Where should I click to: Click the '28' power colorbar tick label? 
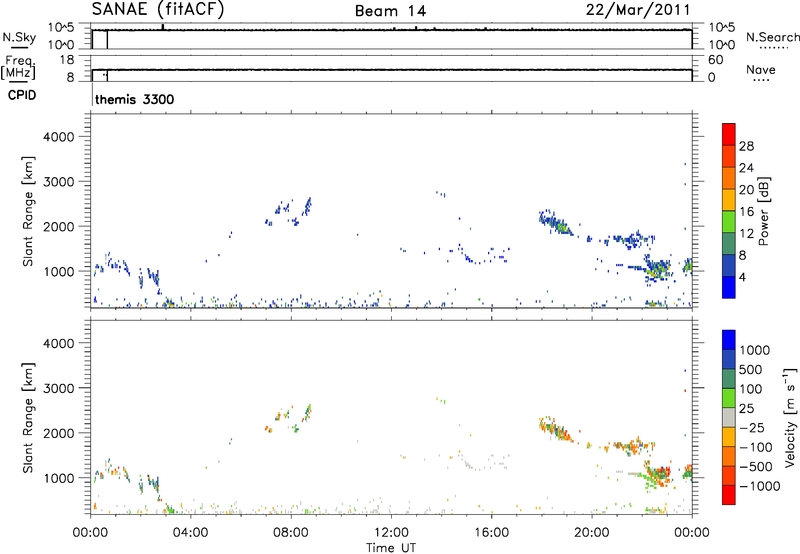pyautogui.click(x=746, y=146)
